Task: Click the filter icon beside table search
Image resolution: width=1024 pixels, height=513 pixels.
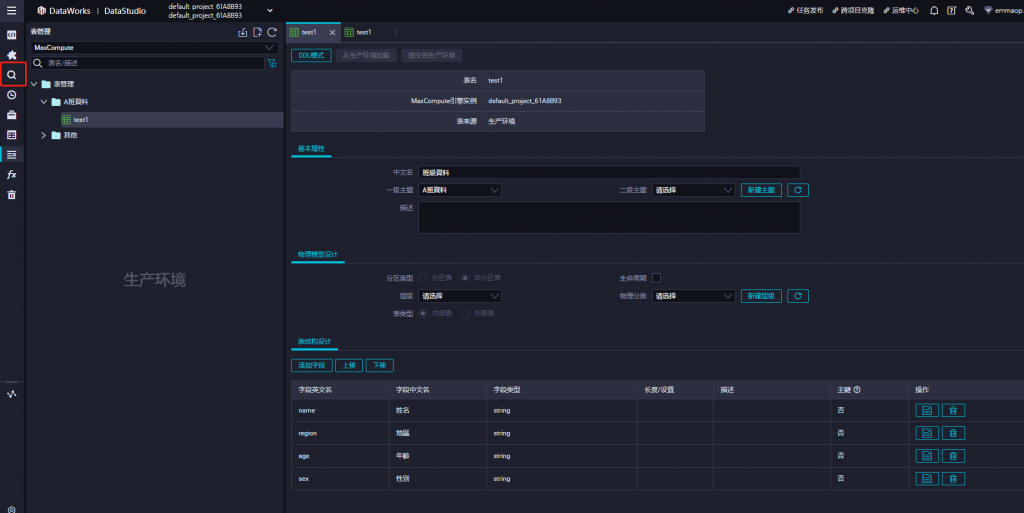Action: pyautogui.click(x=272, y=63)
